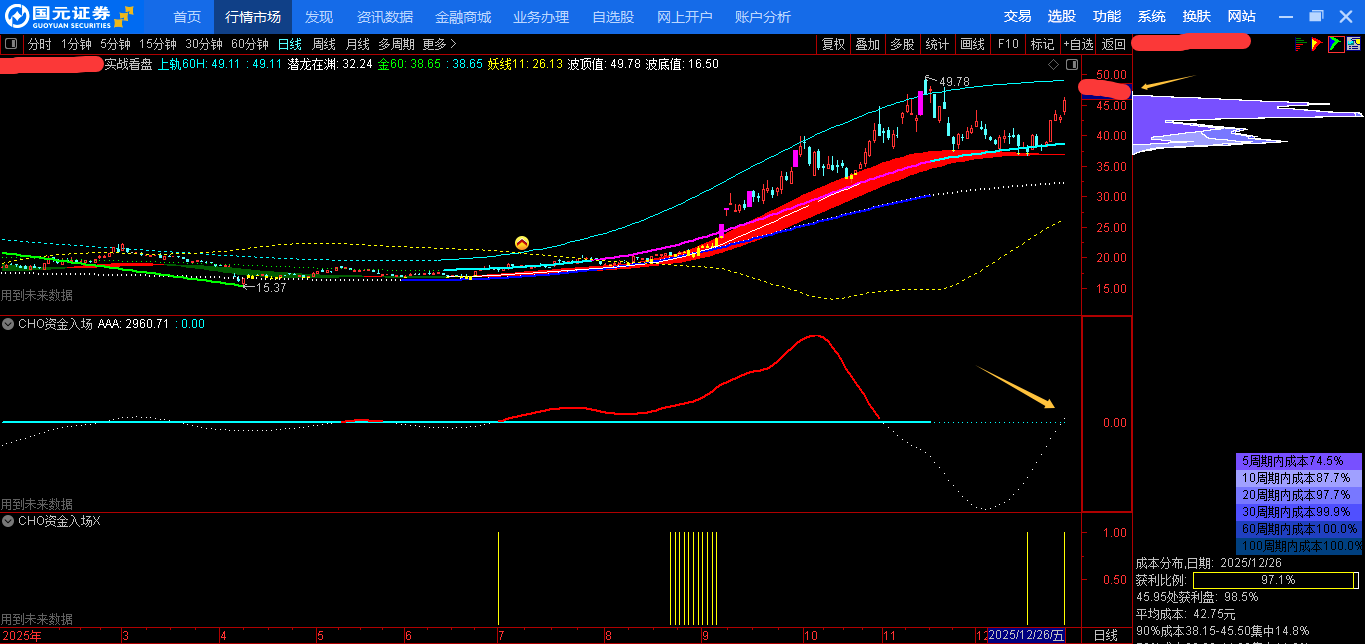Open settings for CHO资金入场X indicator
The height and width of the screenshot is (644, 1365).
(8, 521)
